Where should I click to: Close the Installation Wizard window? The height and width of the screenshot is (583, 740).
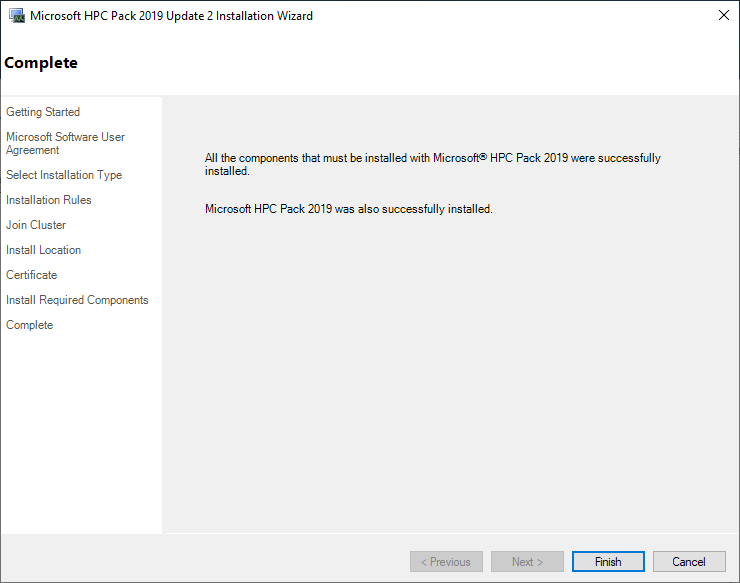point(723,15)
